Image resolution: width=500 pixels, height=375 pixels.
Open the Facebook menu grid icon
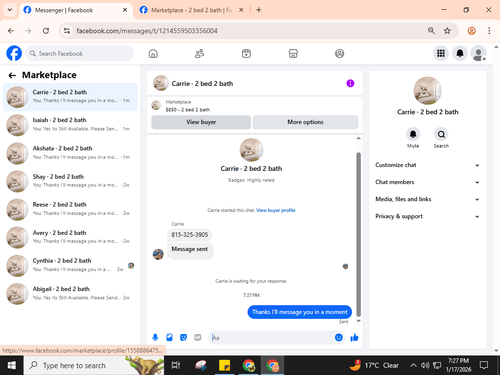441,53
